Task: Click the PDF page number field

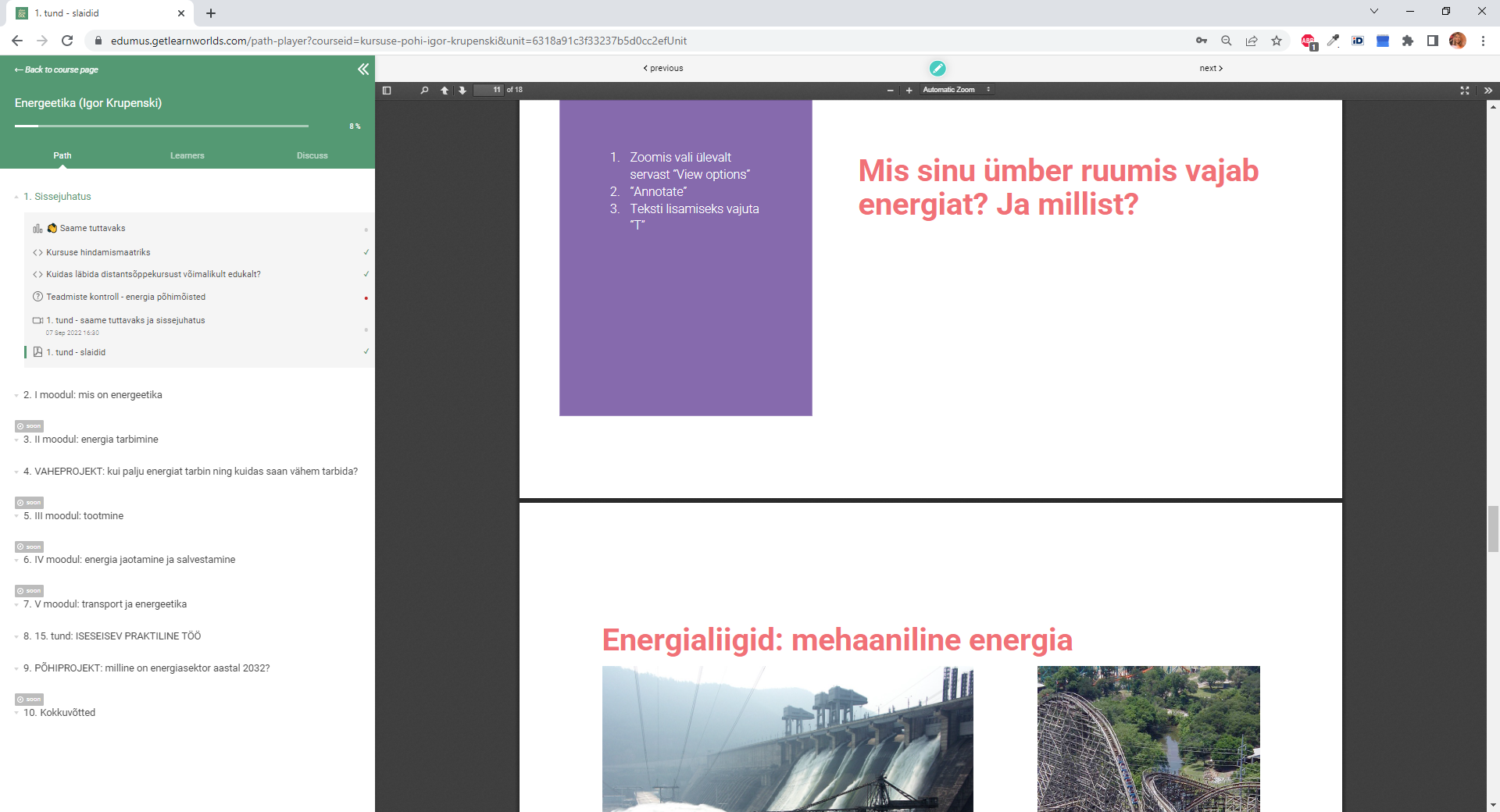Action: [488, 91]
